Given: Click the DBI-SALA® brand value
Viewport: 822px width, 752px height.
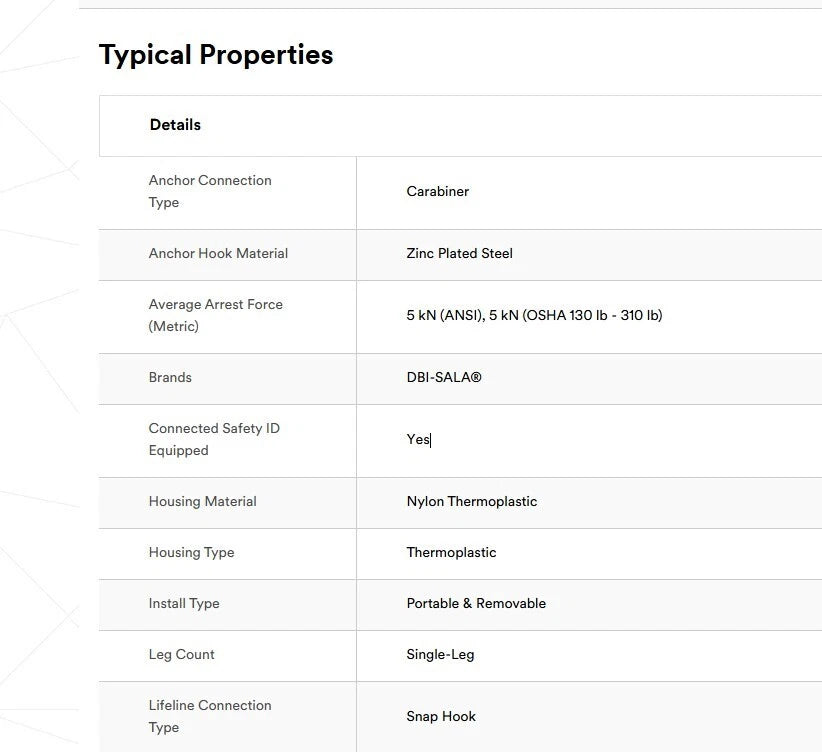Looking at the screenshot, I should [x=443, y=378].
